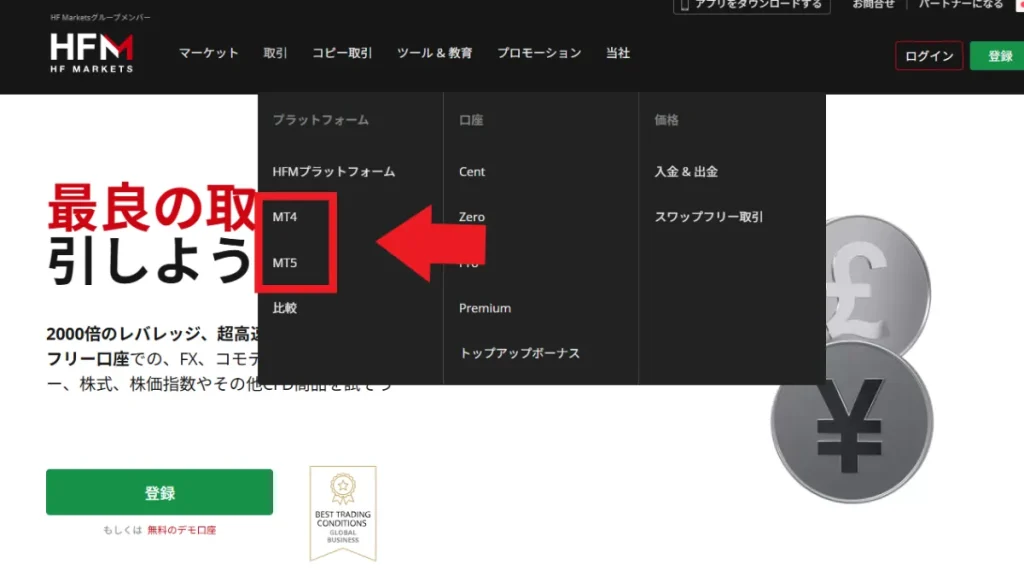Viewport: 1024px width, 570px height.
Task: Open the コピー取引 menu
Action: click(x=342, y=53)
